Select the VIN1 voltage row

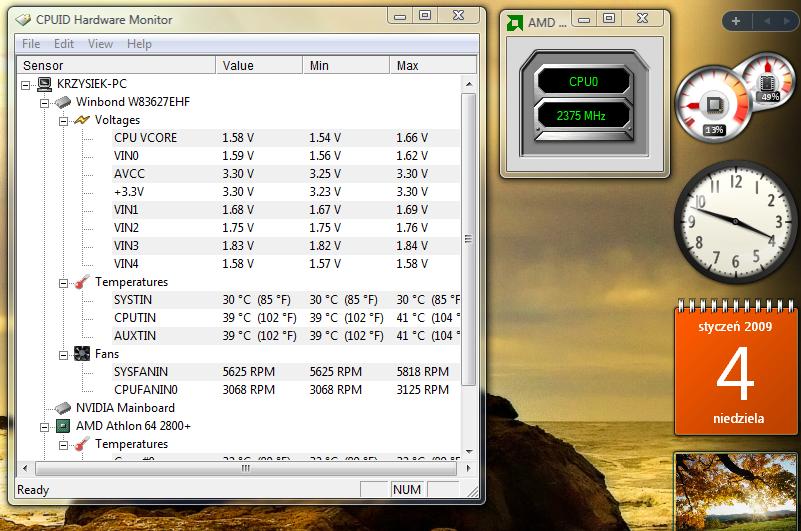286,210
